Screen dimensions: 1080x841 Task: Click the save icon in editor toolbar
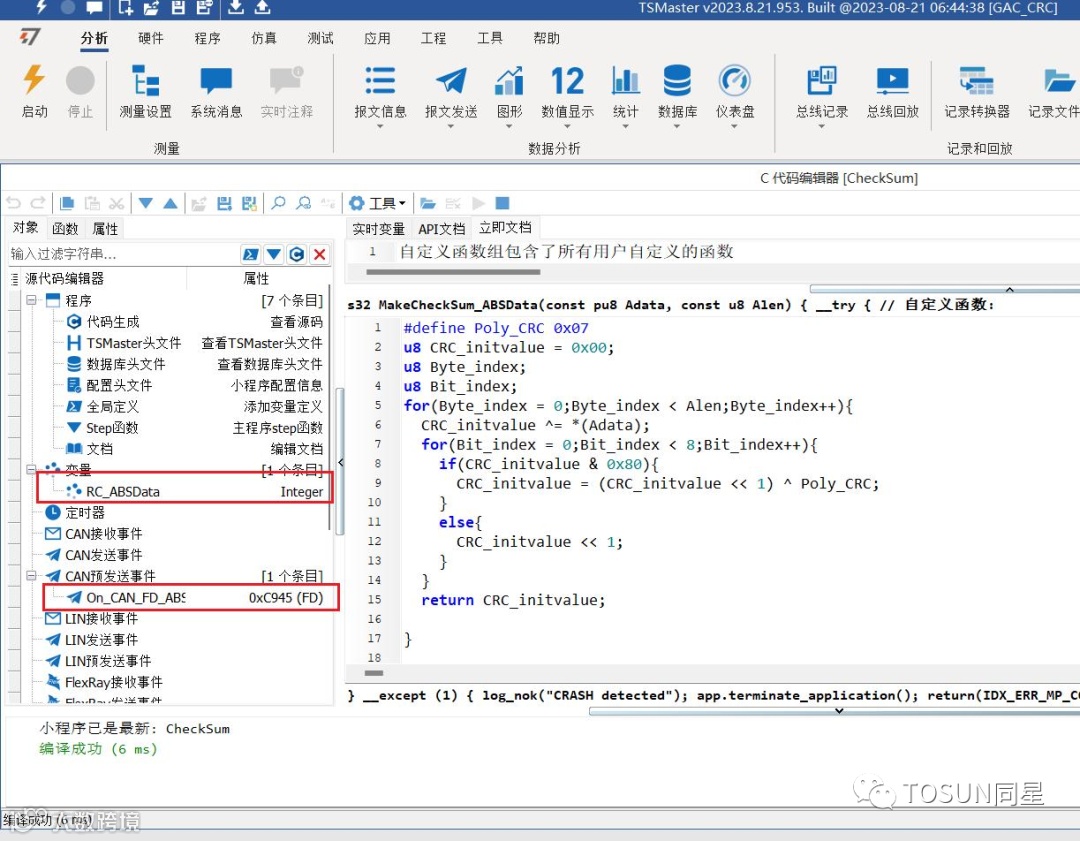click(224, 203)
